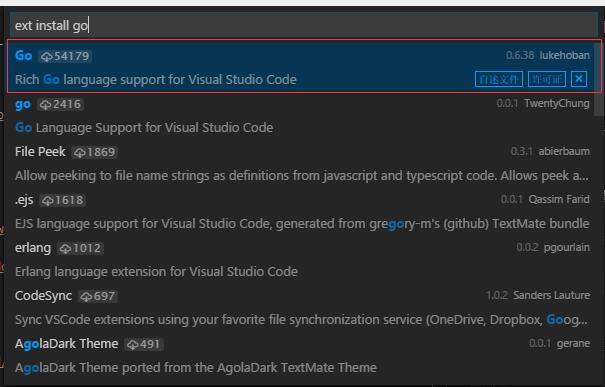Click version '0.0.1' next to Qassim Farid
The width and height of the screenshot is (605, 387).
tap(512, 199)
